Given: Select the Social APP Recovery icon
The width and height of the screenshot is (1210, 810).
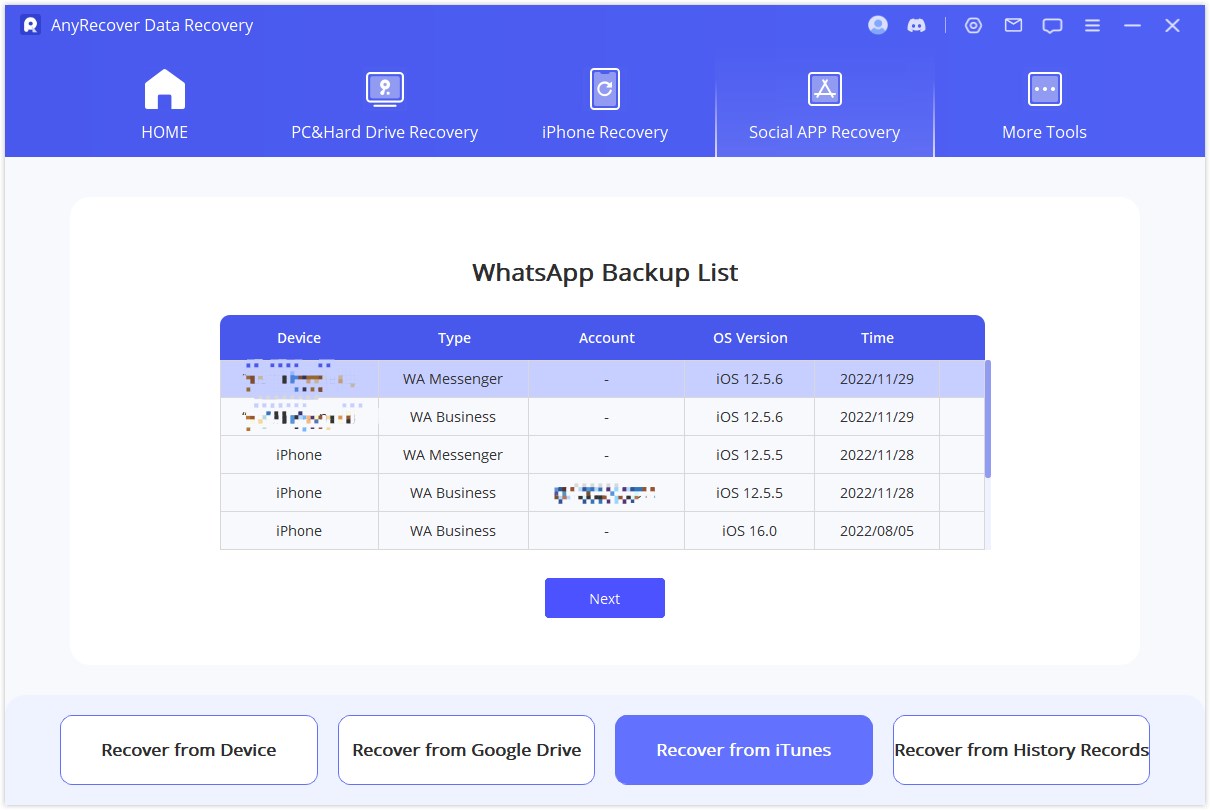Looking at the screenshot, I should (824, 89).
